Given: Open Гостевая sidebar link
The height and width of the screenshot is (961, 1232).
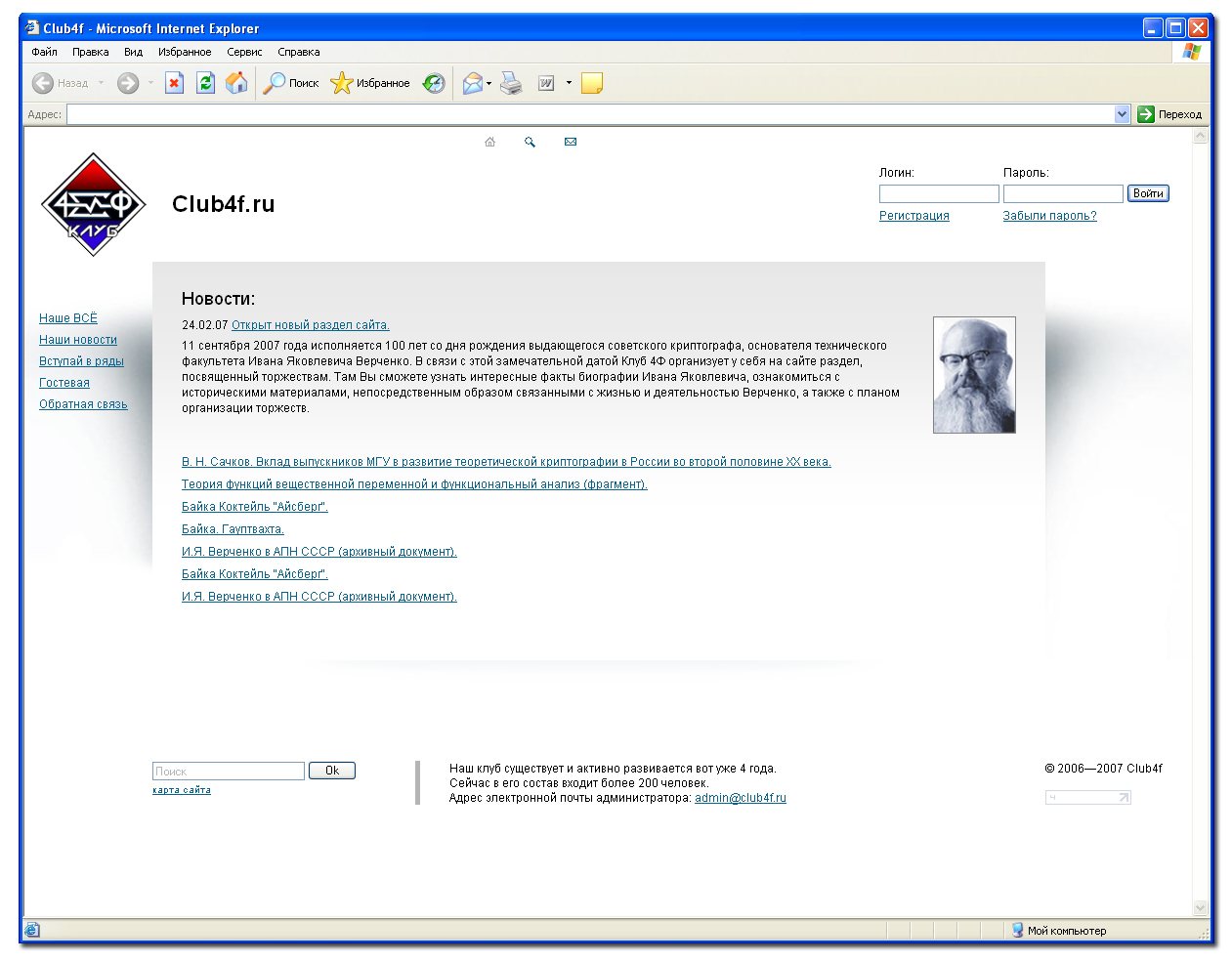Looking at the screenshot, I should point(64,383).
